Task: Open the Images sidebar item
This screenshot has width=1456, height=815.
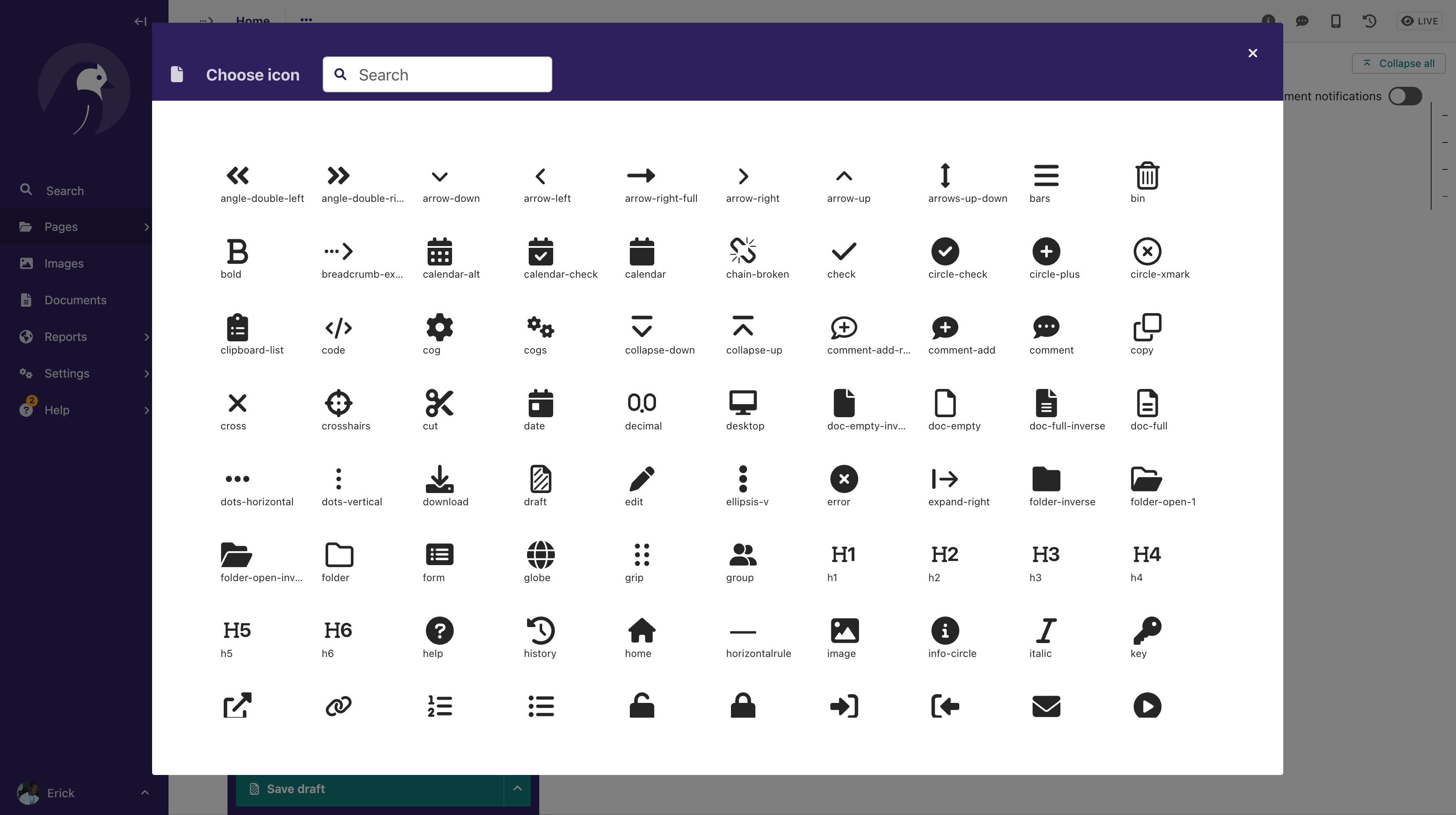Action: (64, 263)
